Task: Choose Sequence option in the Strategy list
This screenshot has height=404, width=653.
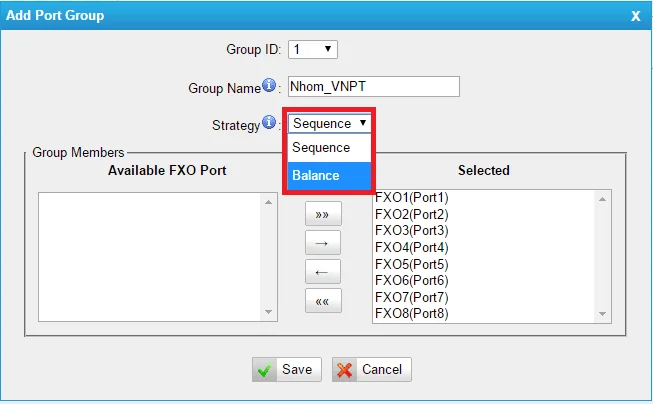Action: point(329,147)
